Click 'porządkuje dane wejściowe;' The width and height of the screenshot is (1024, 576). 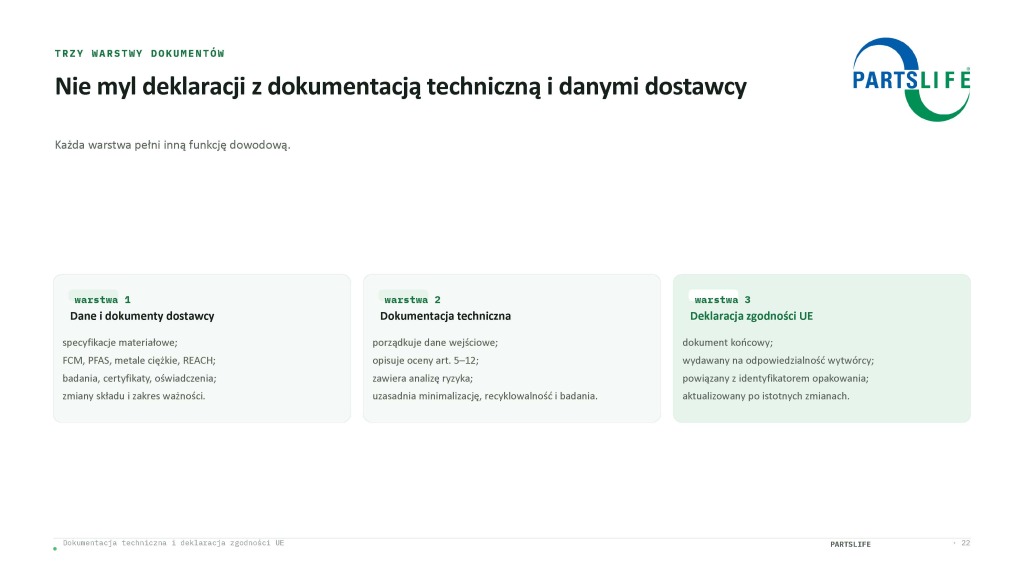click(x=435, y=342)
